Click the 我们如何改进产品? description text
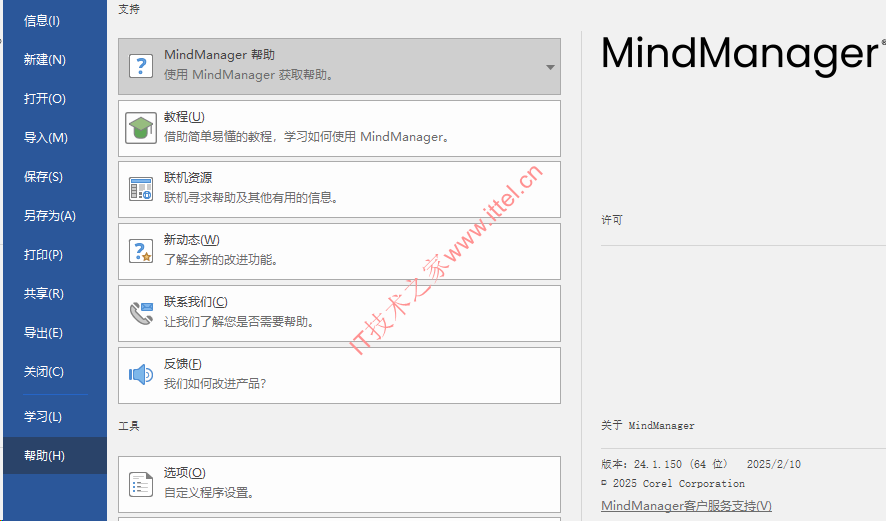Image resolution: width=886 pixels, height=521 pixels. point(215,384)
